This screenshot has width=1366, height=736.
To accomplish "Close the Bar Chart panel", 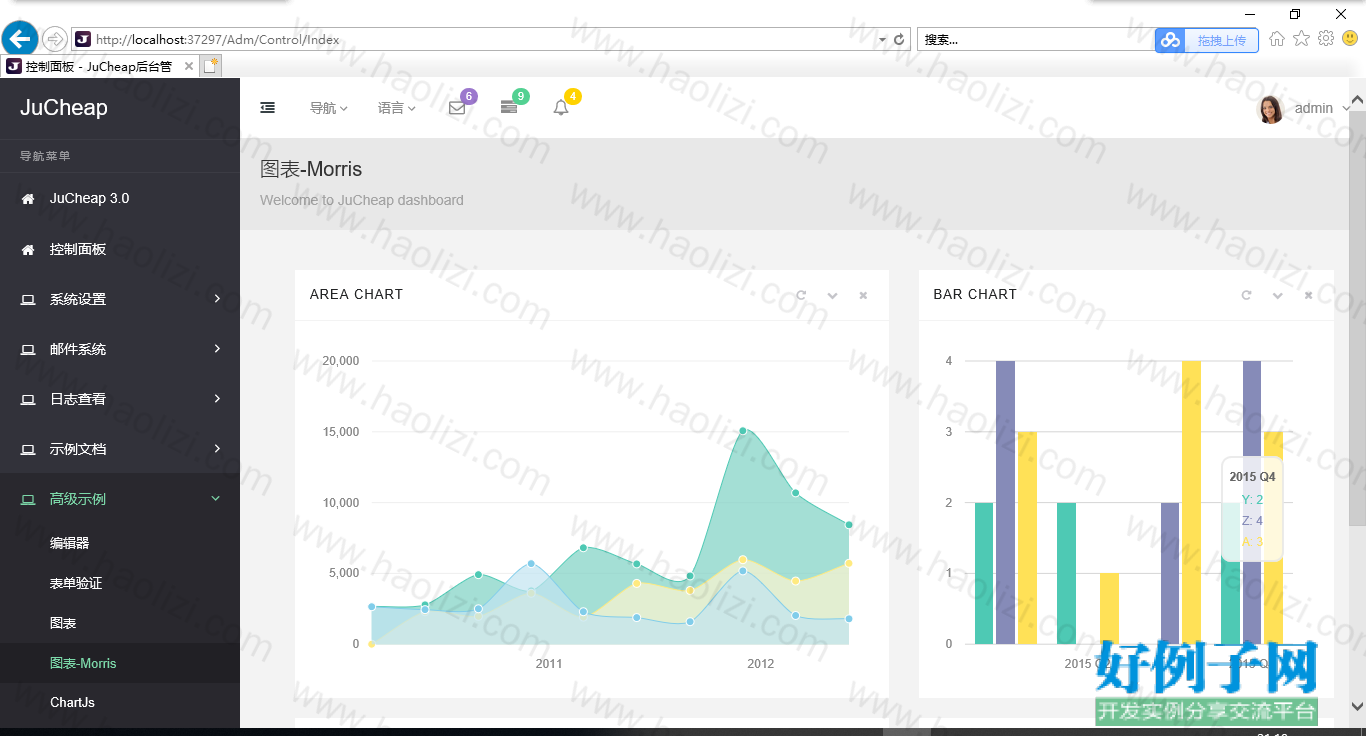I will point(1308,295).
